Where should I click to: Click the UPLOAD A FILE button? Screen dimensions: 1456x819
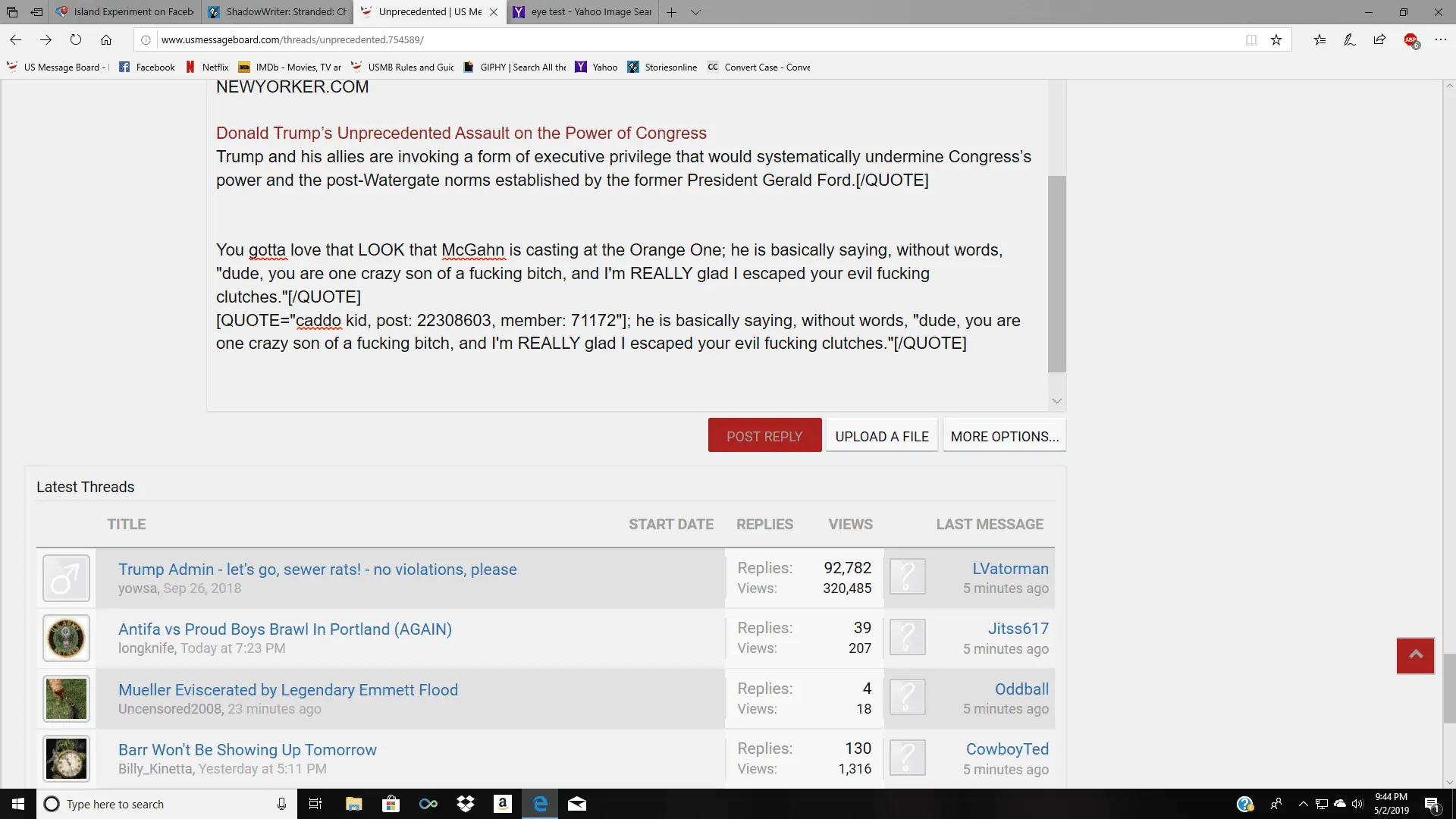coord(881,436)
